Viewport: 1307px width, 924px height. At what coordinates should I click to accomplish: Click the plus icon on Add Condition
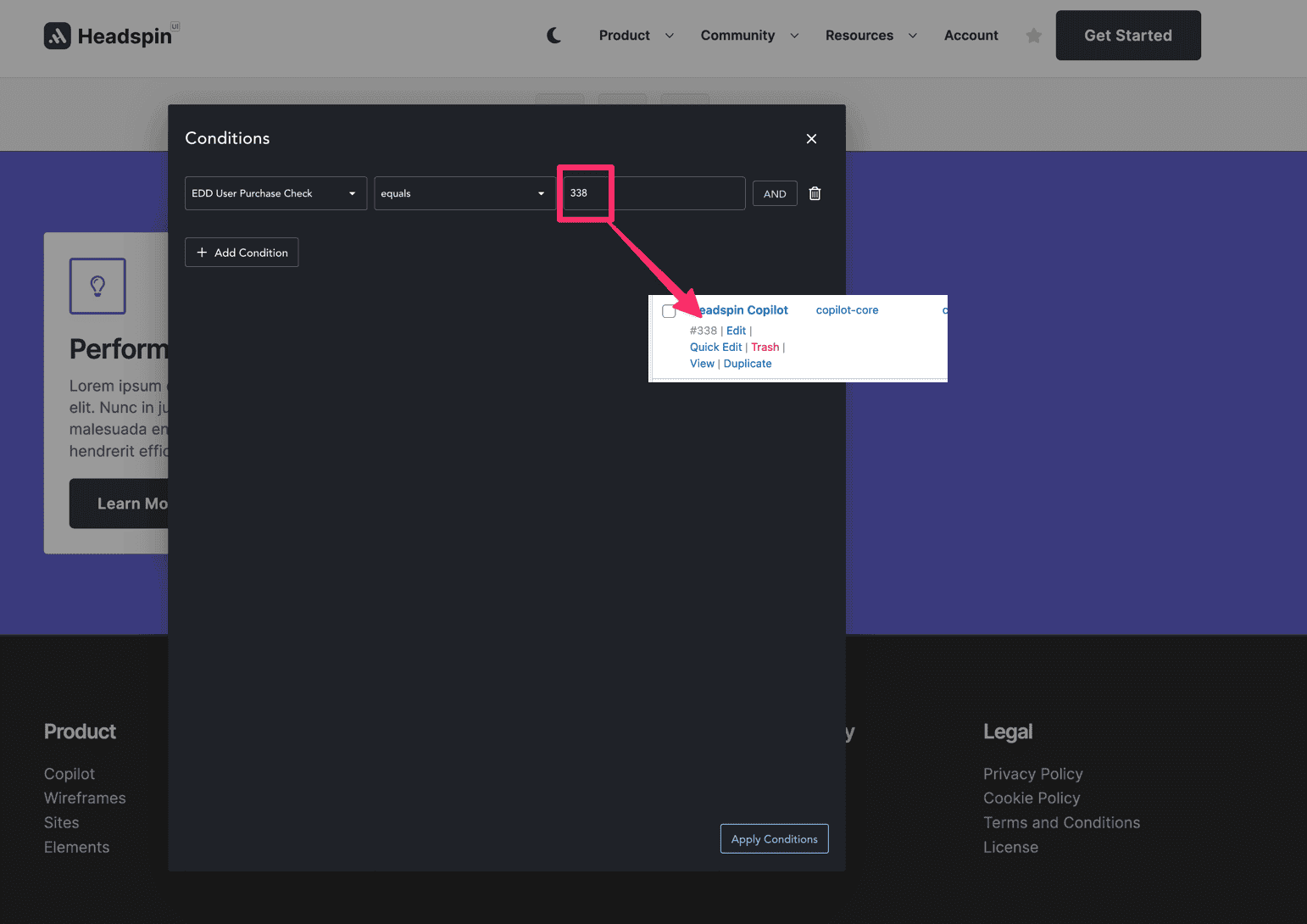tap(202, 252)
